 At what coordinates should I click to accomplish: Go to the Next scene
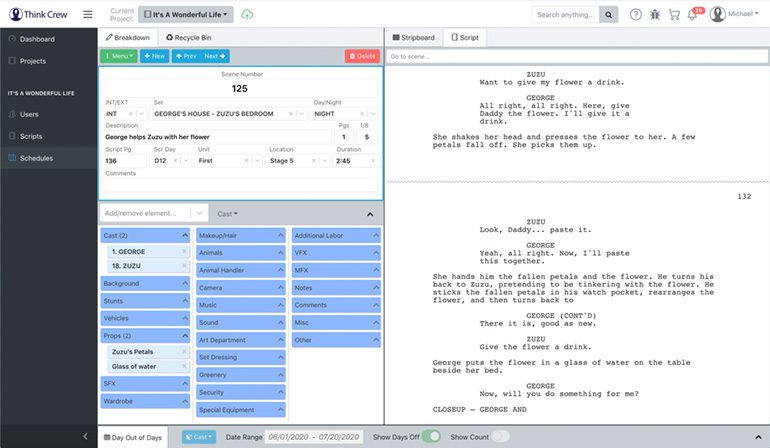click(x=215, y=56)
